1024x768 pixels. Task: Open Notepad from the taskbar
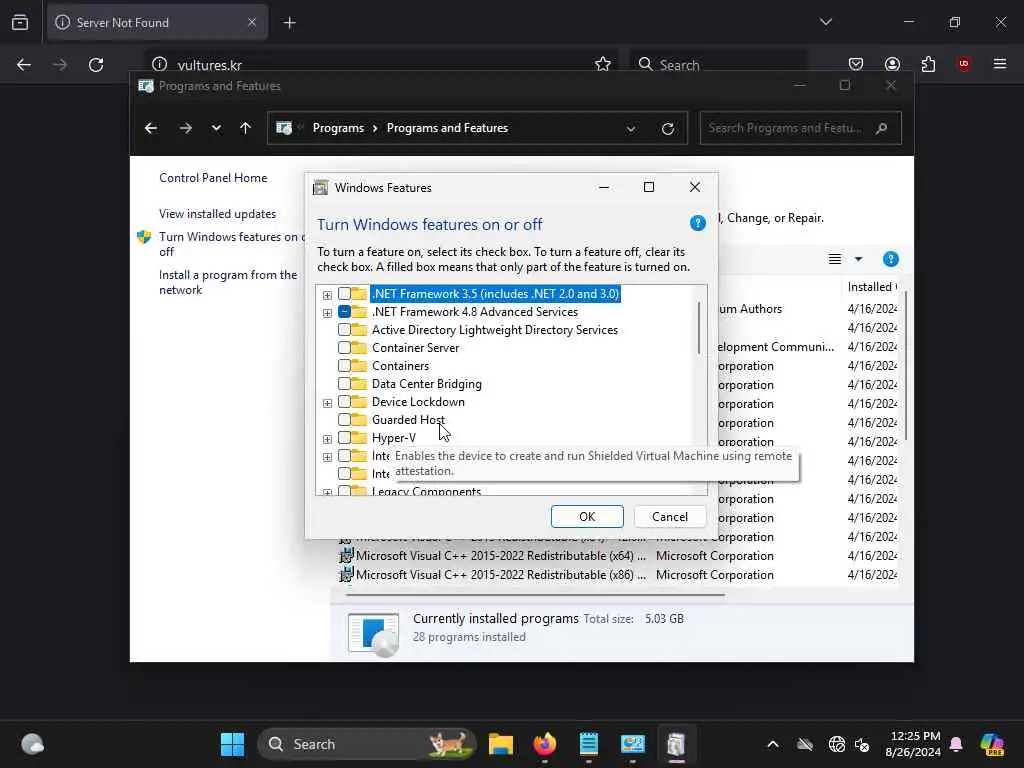coord(588,744)
